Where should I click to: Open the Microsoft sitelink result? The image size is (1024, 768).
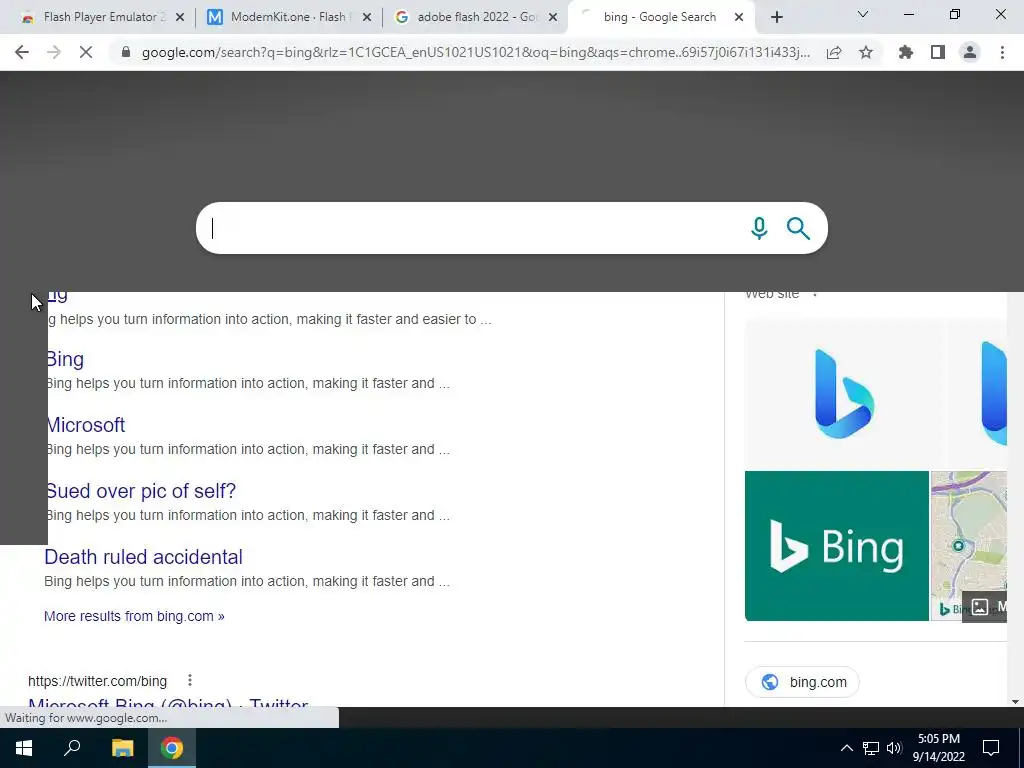[85, 425]
